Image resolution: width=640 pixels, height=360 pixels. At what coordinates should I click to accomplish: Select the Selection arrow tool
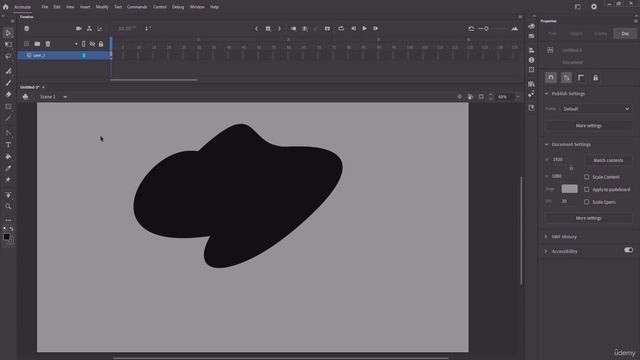[x=8, y=33]
